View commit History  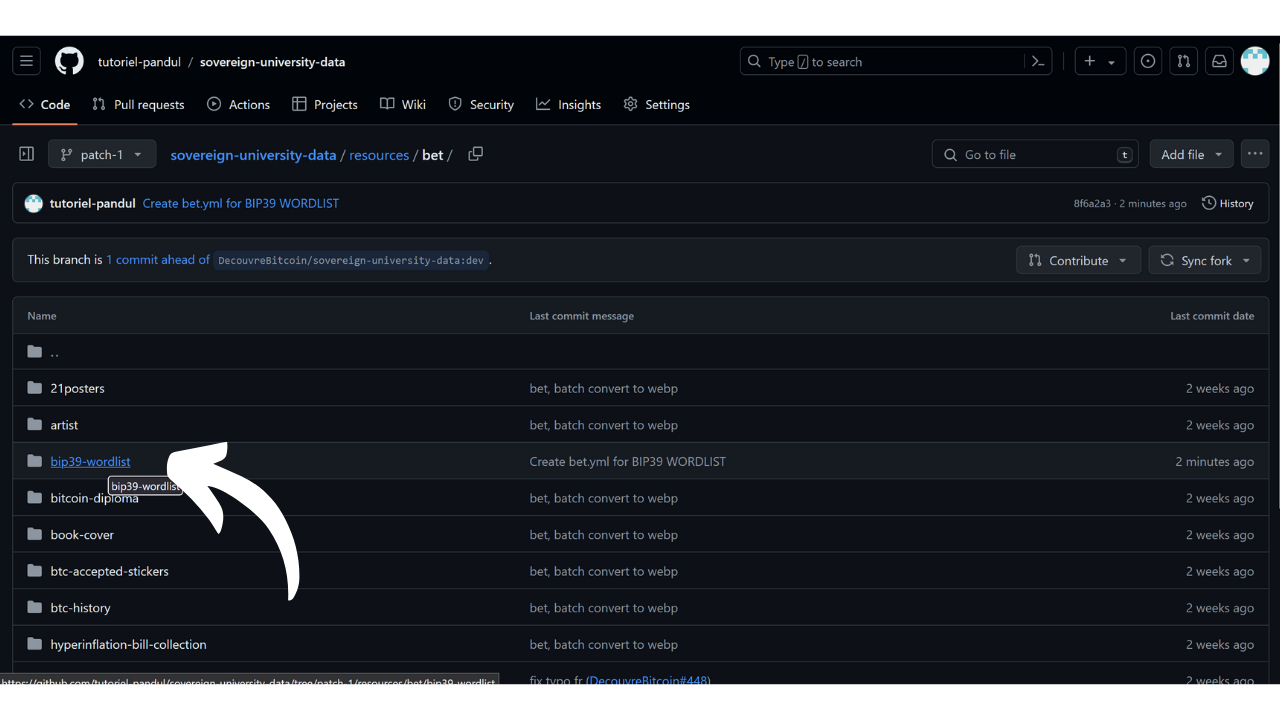1227,203
